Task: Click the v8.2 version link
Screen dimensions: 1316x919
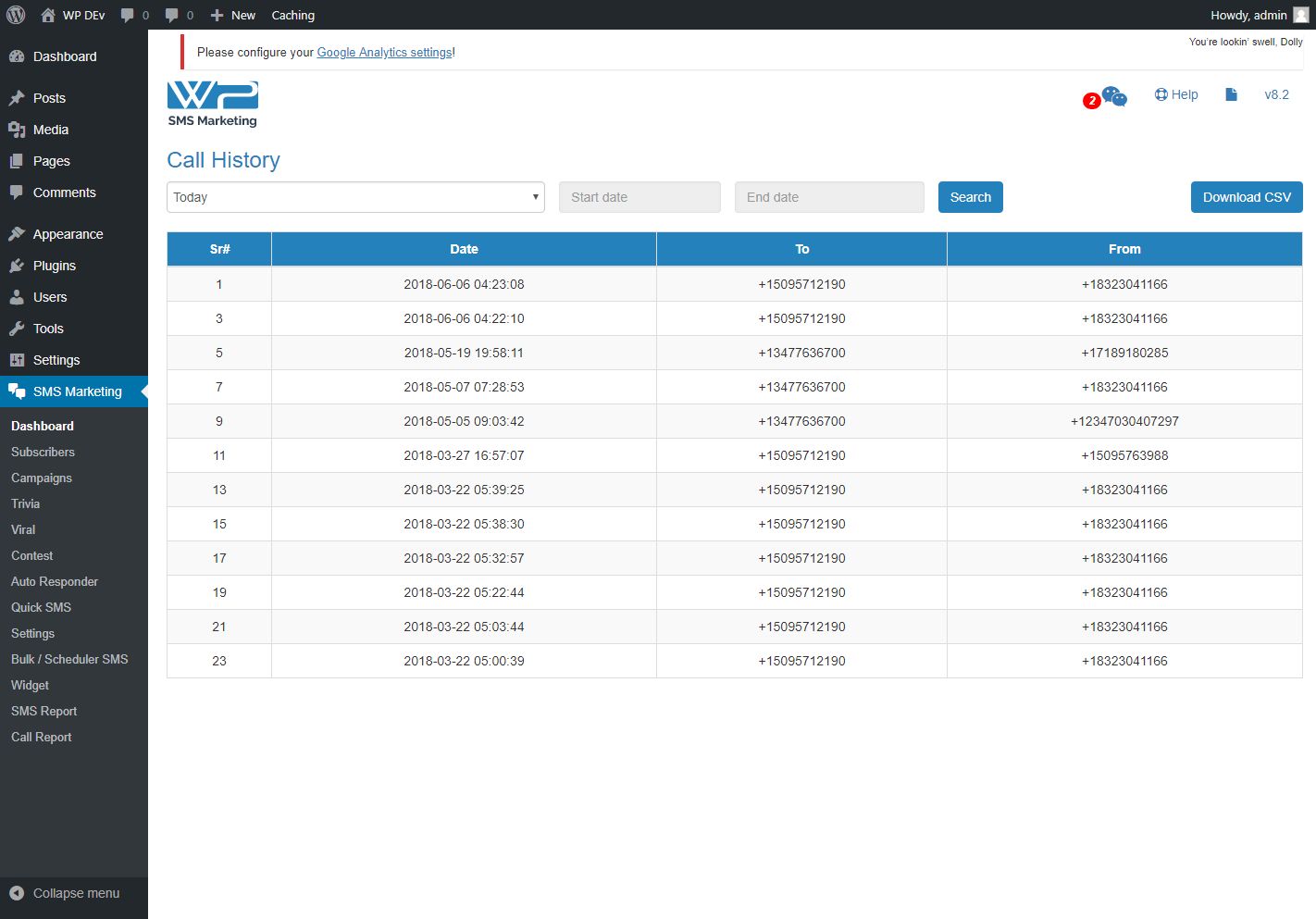Action: click(x=1277, y=94)
